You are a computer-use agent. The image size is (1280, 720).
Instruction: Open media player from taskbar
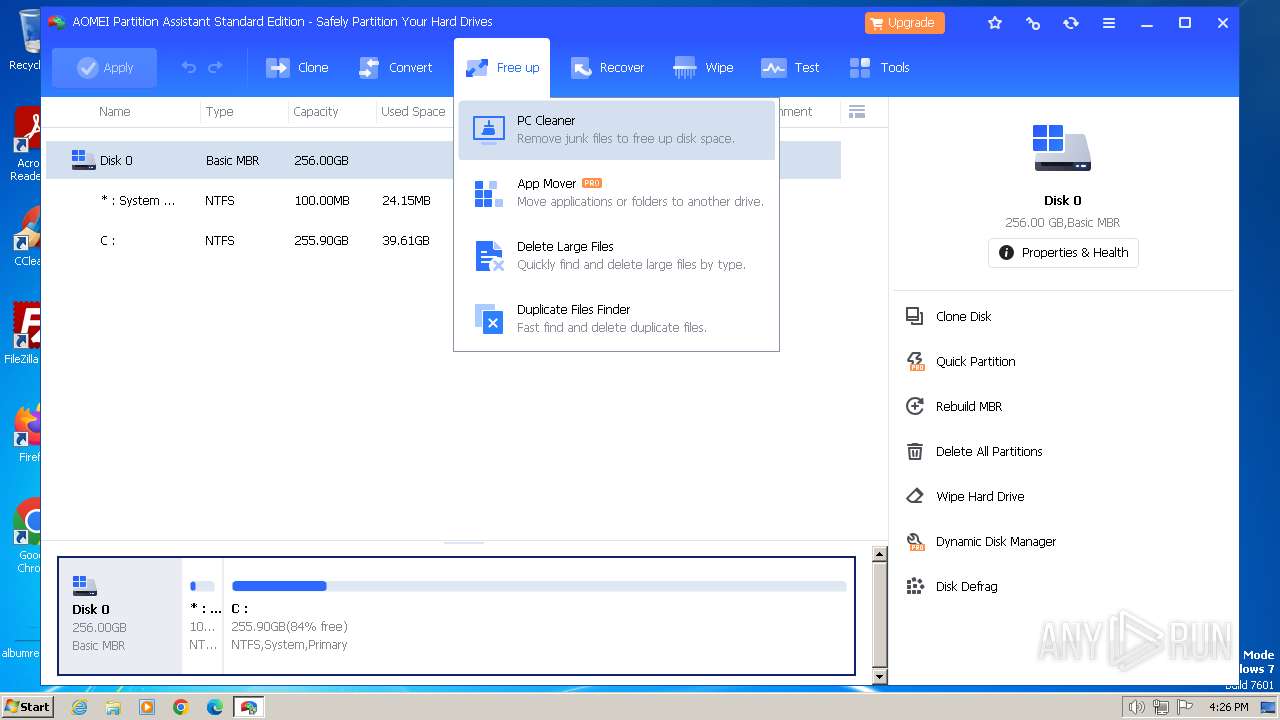pos(147,707)
